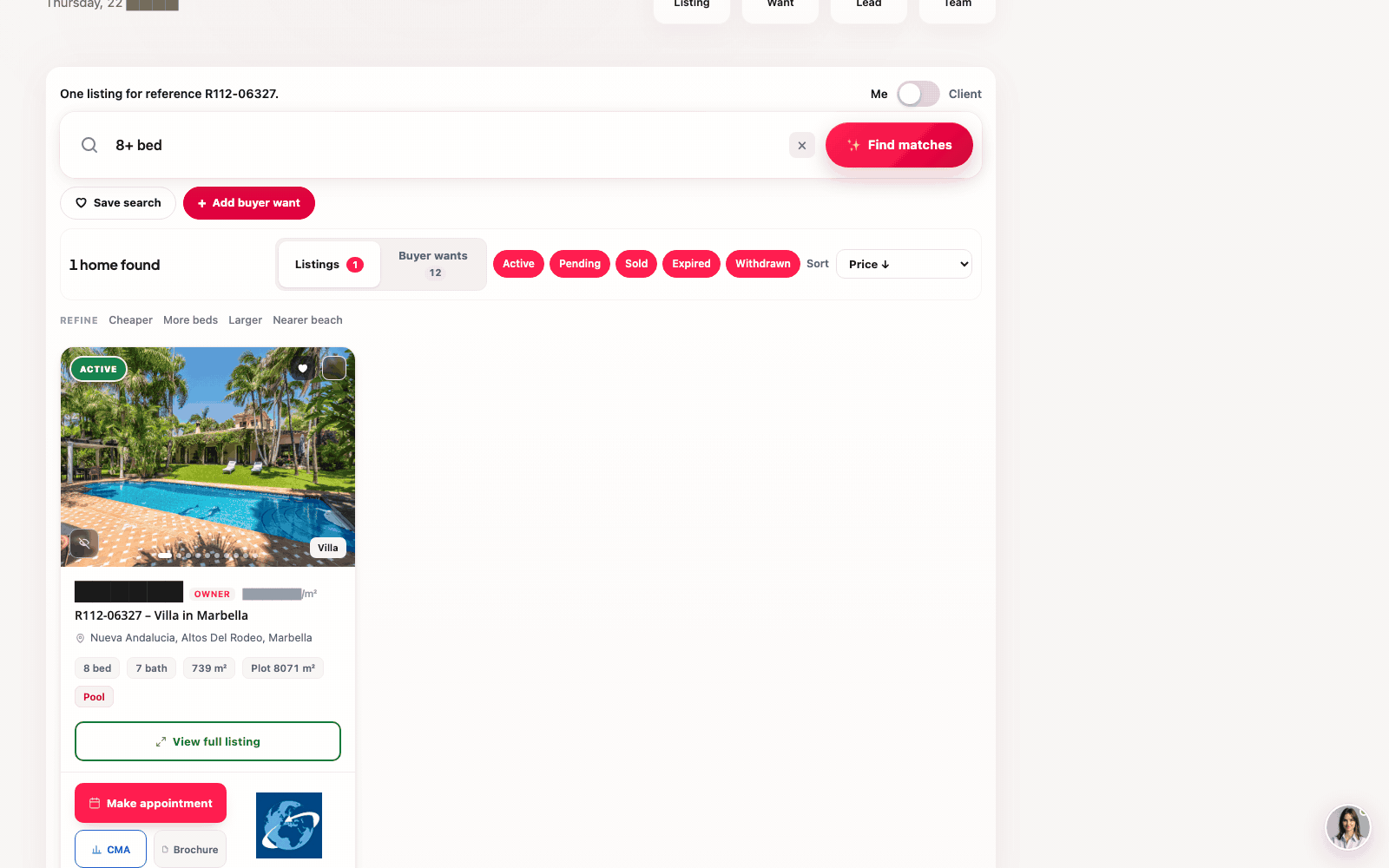The image size is (1389, 868).
Task: Click the 7 bath chip
Action: tap(152, 668)
